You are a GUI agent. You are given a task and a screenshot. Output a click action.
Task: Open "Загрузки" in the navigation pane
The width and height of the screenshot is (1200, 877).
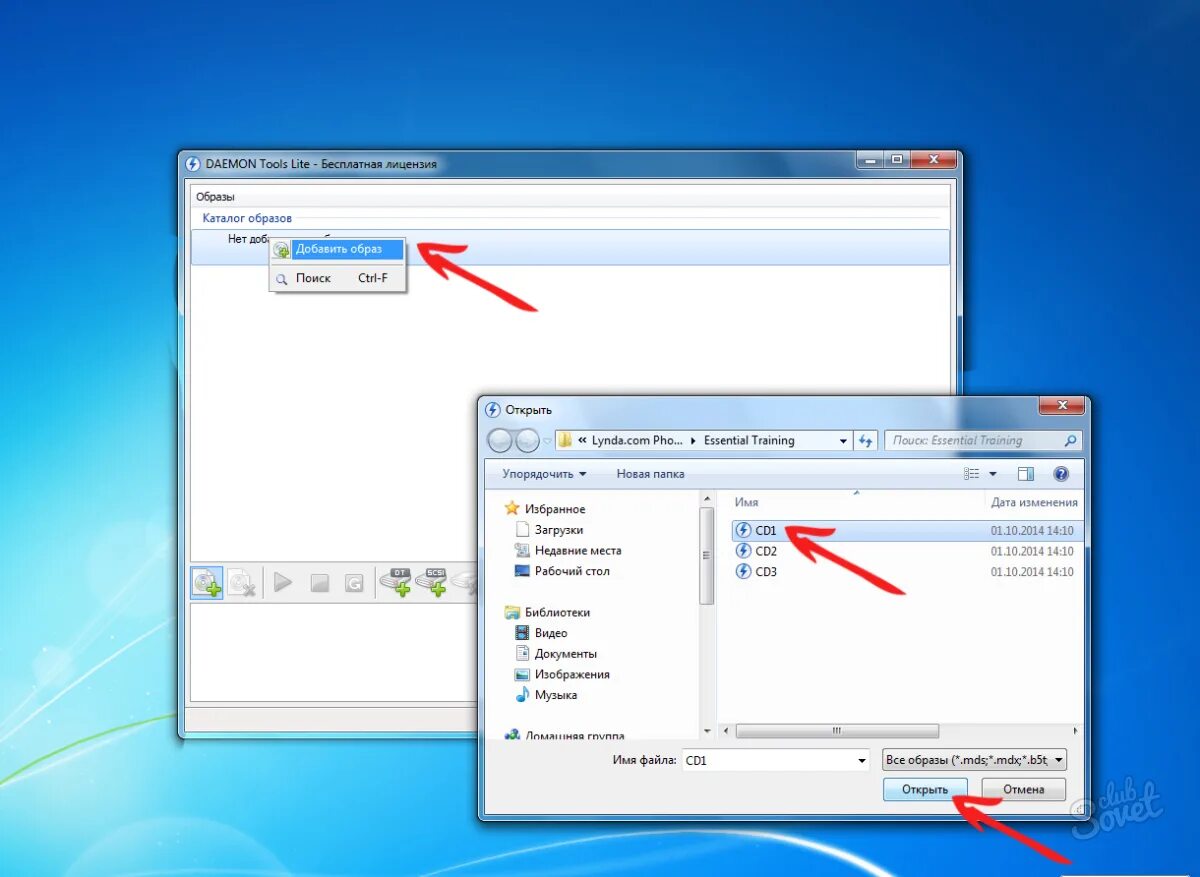[549, 530]
